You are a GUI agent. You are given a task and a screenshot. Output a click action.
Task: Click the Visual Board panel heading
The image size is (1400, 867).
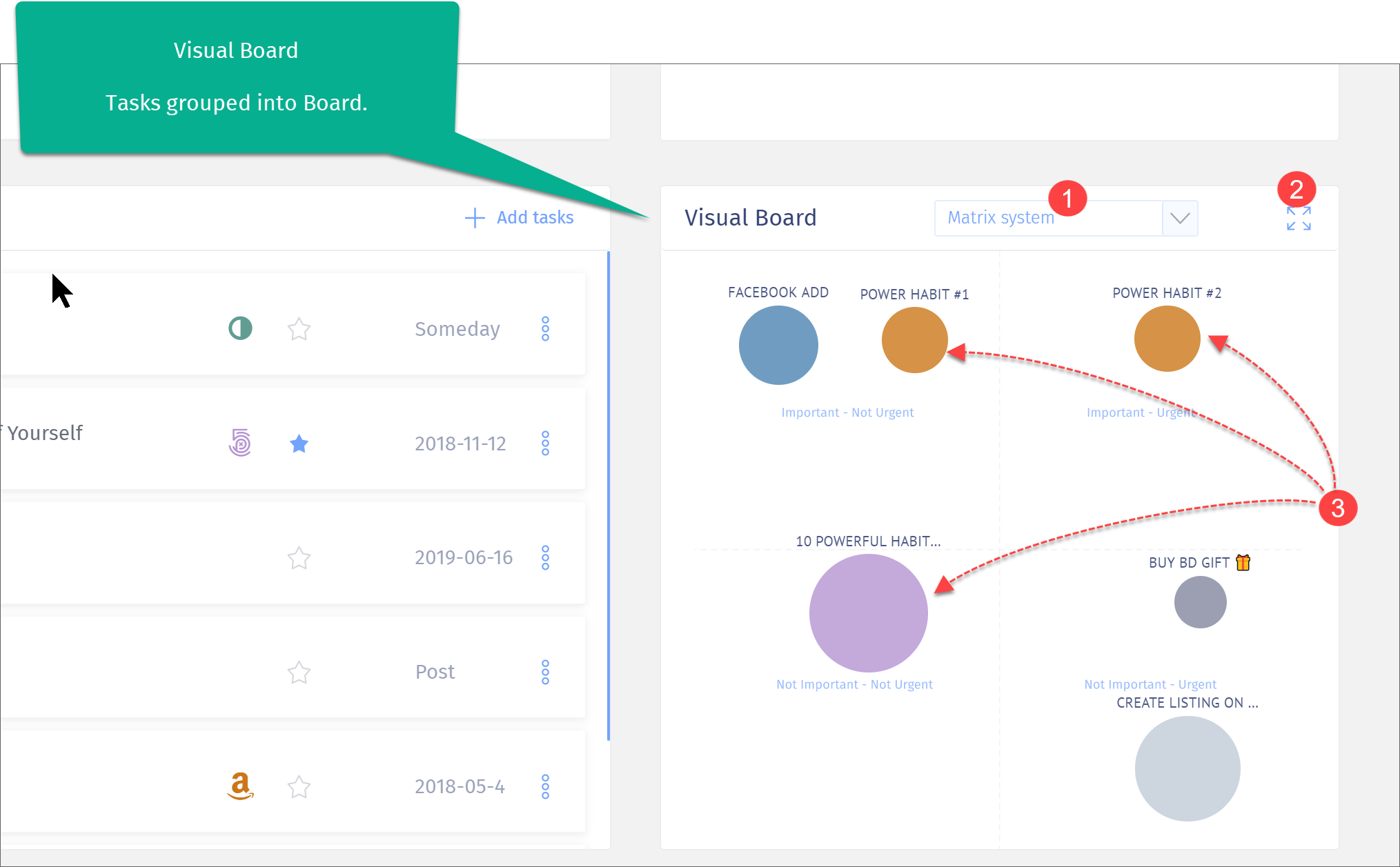click(x=751, y=218)
